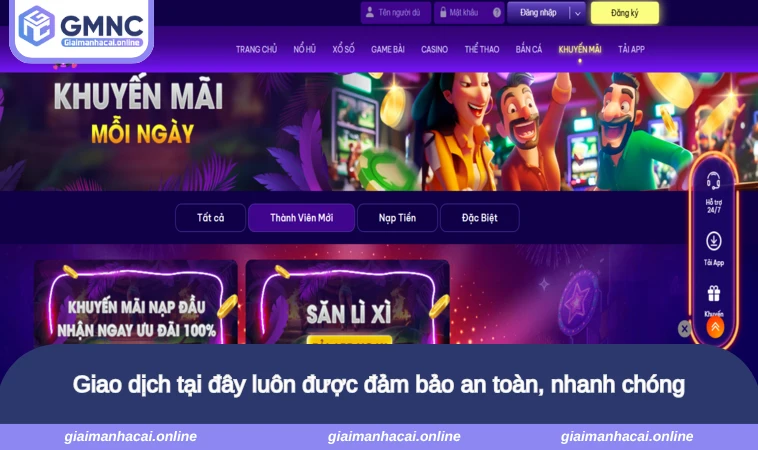Expand the login dropdown arrow
This screenshot has width=758, height=450.
pos(578,14)
